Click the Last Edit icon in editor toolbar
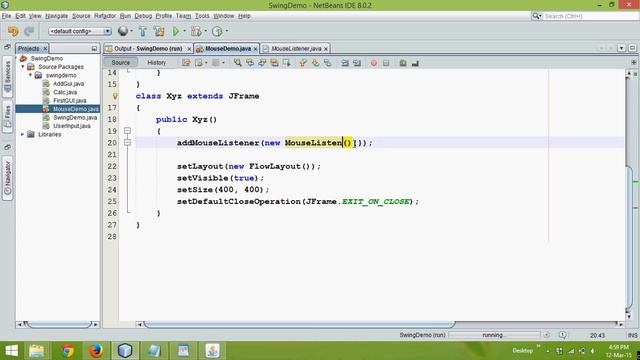Viewport: 640px width, 360px height. point(186,63)
